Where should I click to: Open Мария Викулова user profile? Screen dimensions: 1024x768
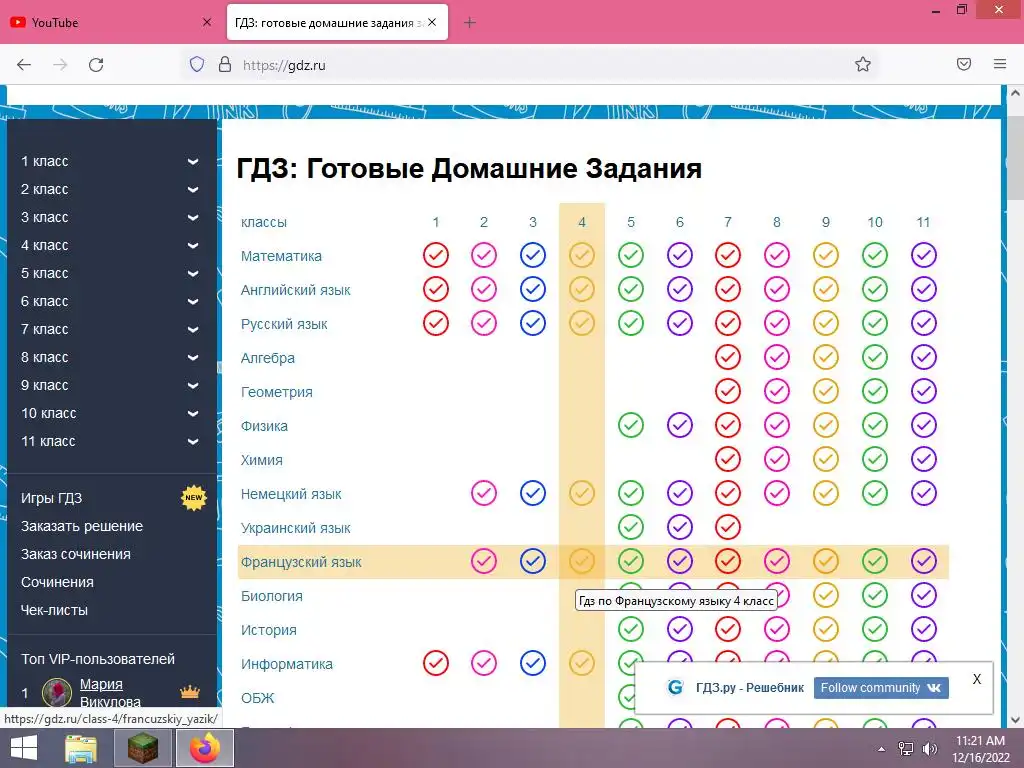coord(110,693)
